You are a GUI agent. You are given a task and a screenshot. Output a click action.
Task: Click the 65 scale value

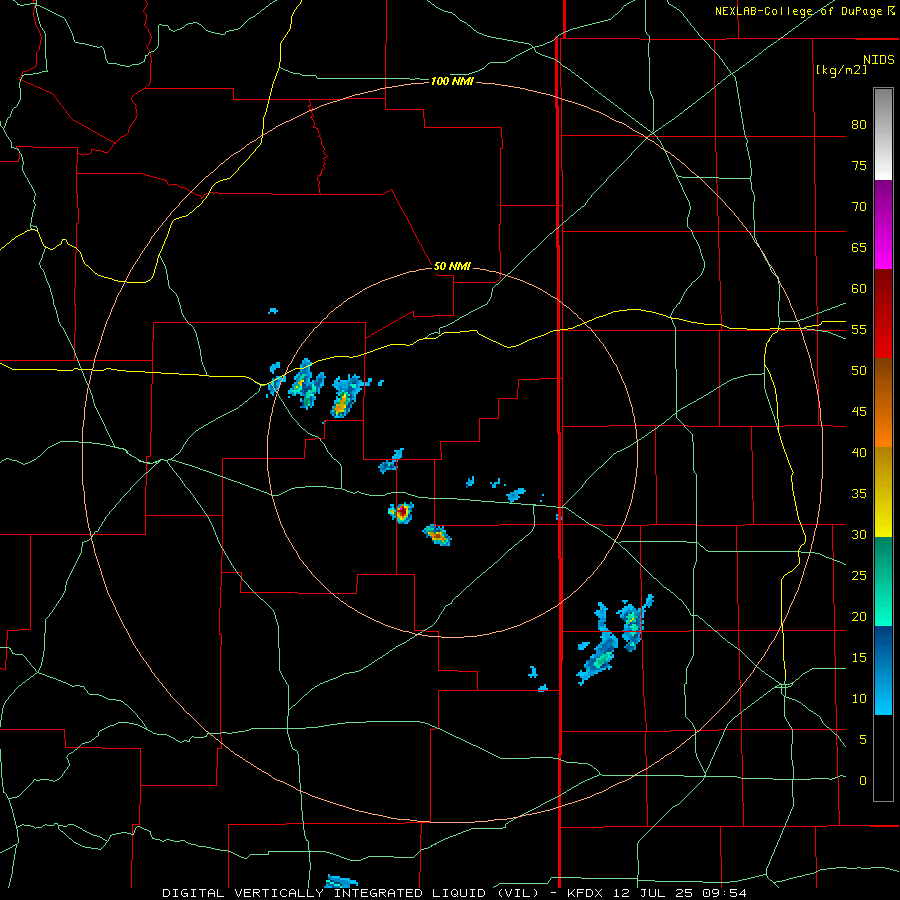[x=859, y=247]
